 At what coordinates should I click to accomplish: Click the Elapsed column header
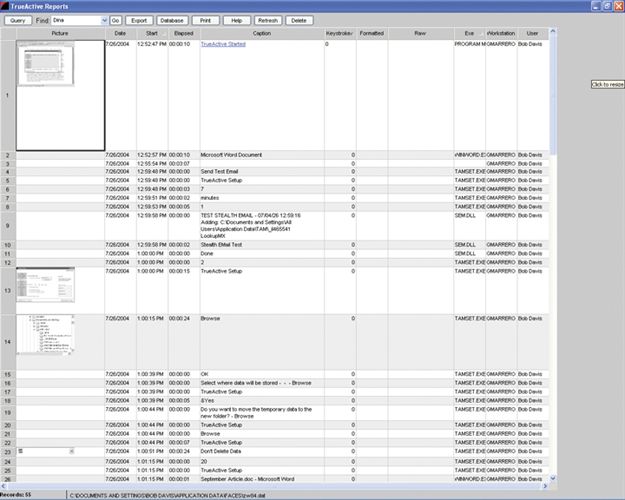click(183, 33)
